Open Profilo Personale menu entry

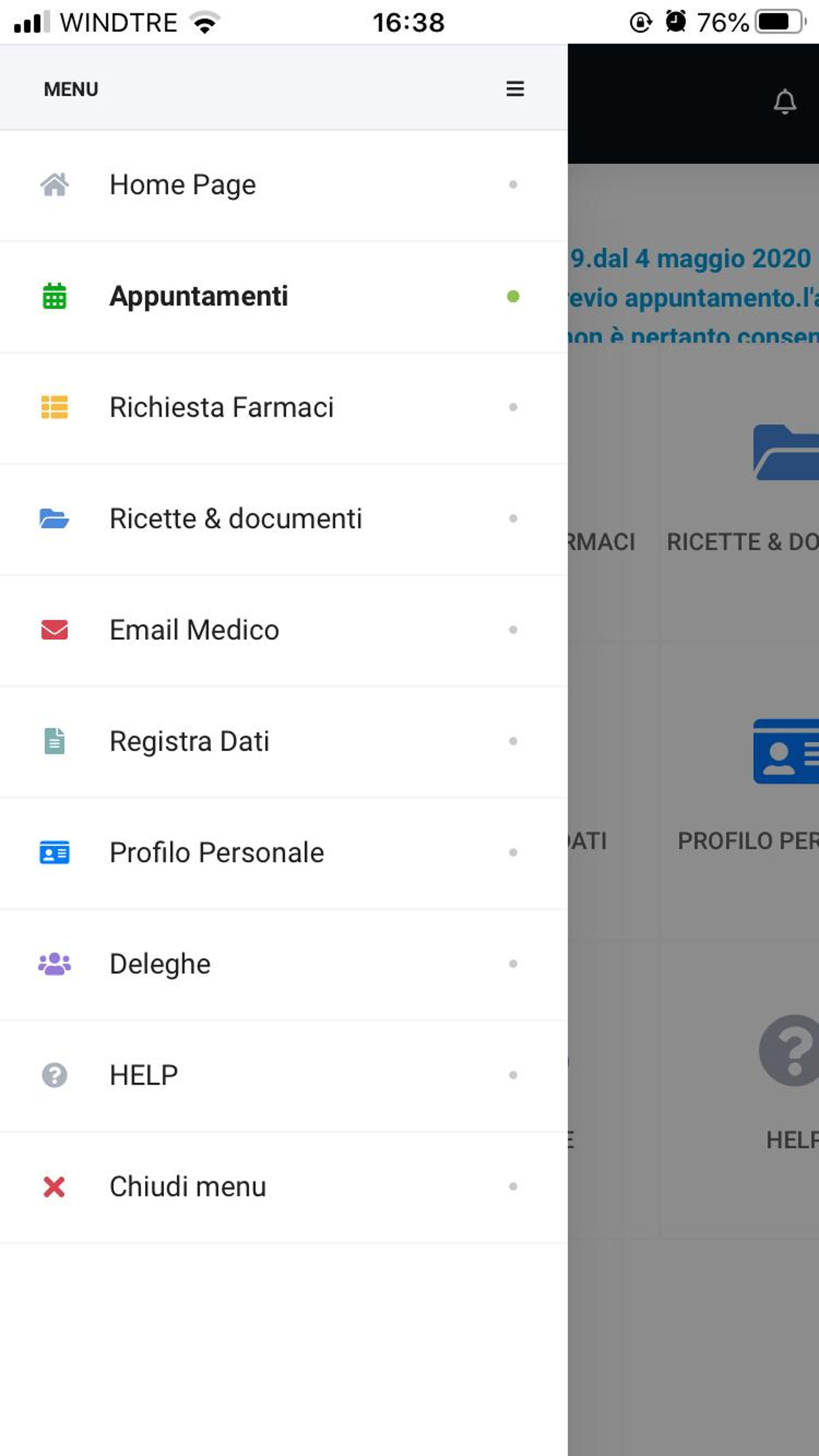coord(216,853)
